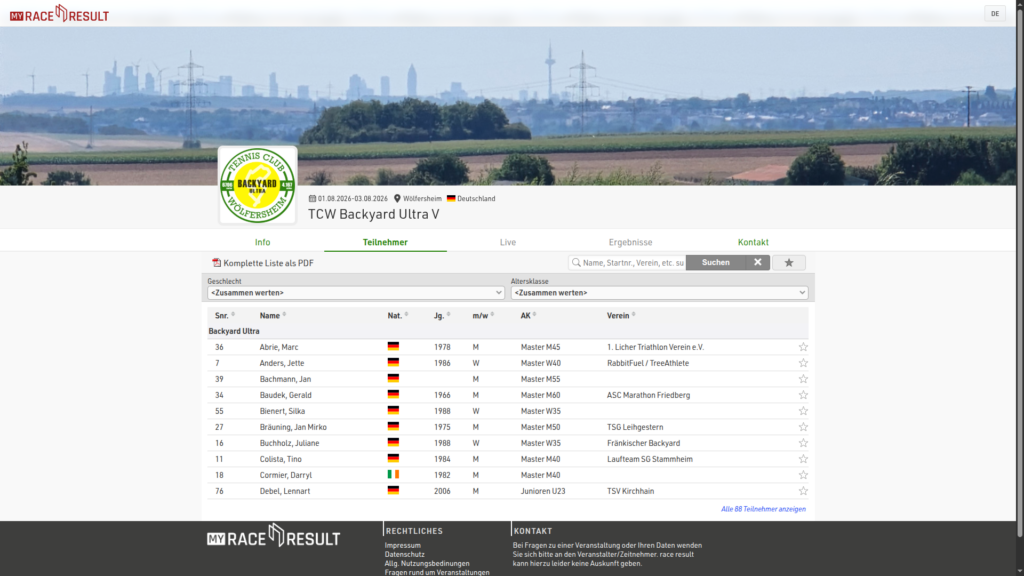1024x576 pixels.
Task: Favorite Anders, Jette with star
Action: click(x=803, y=363)
